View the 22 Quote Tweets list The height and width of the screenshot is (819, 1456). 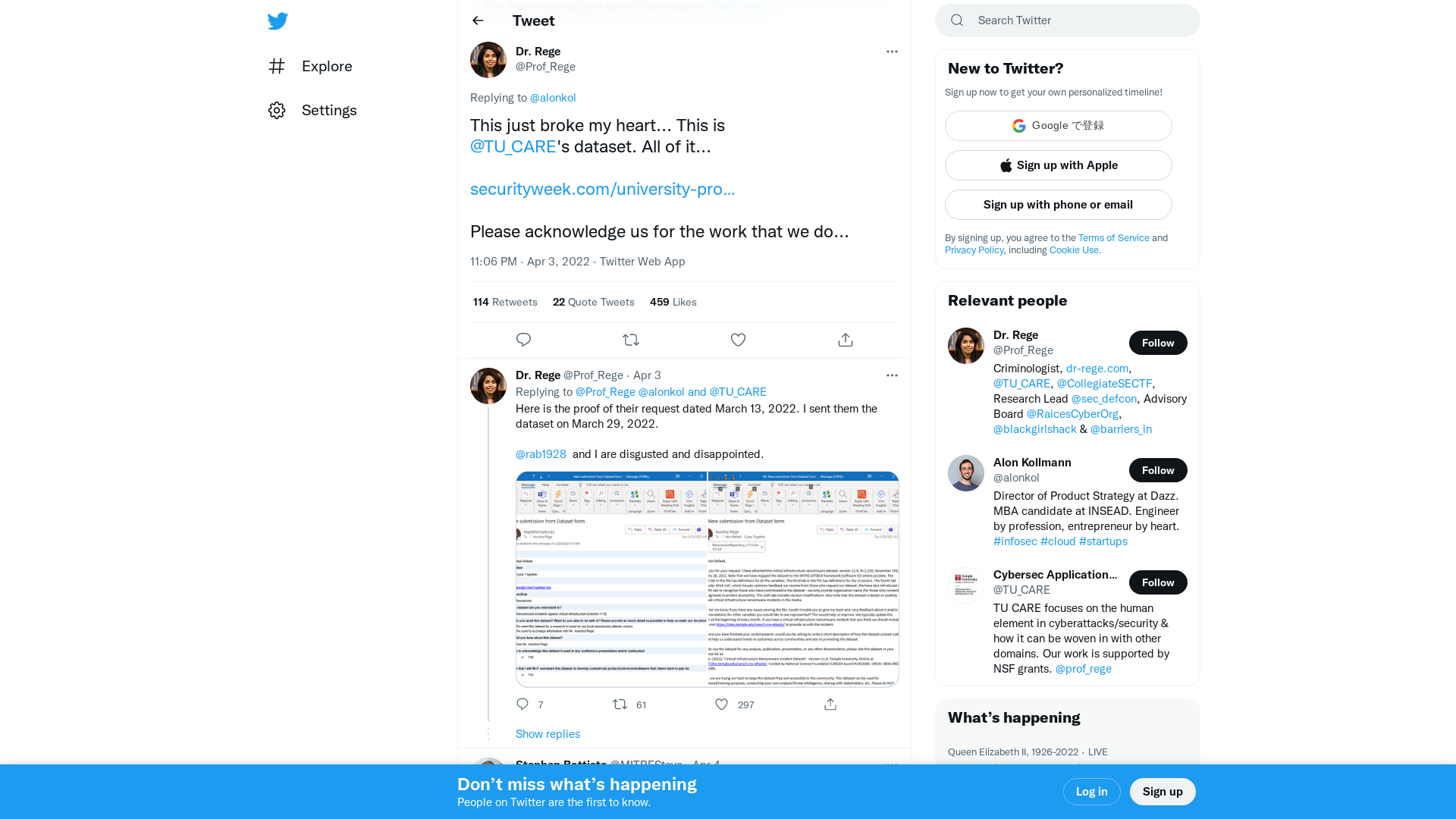pyautogui.click(x=594, y=302)
